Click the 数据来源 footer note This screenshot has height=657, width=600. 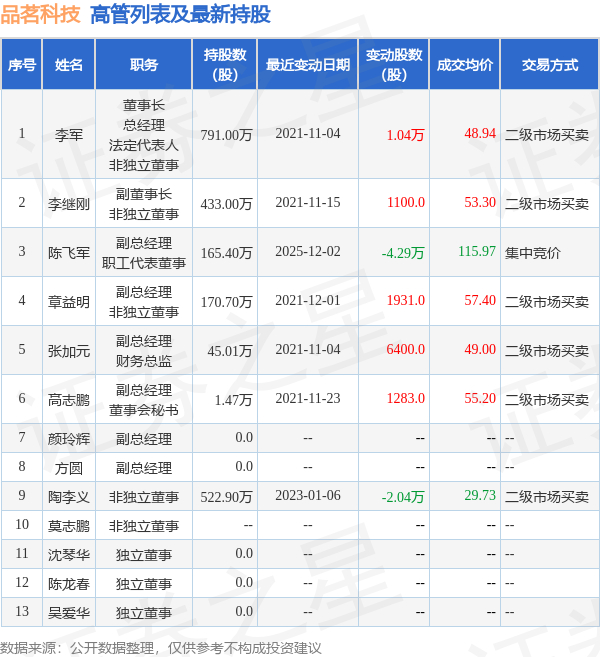(x=160, y=648)
